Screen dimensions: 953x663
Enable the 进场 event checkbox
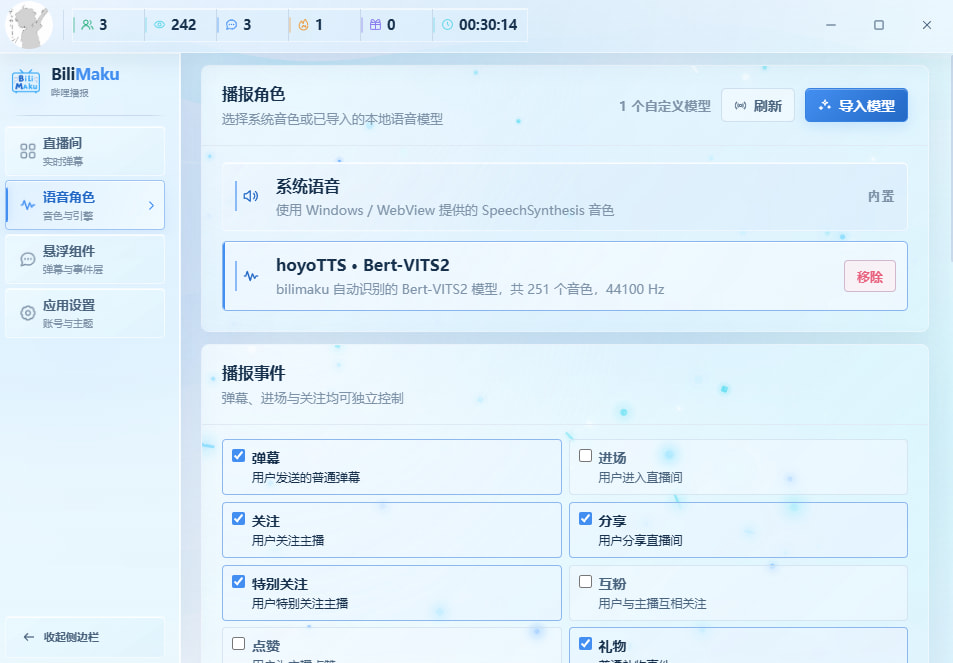point(585,456)
